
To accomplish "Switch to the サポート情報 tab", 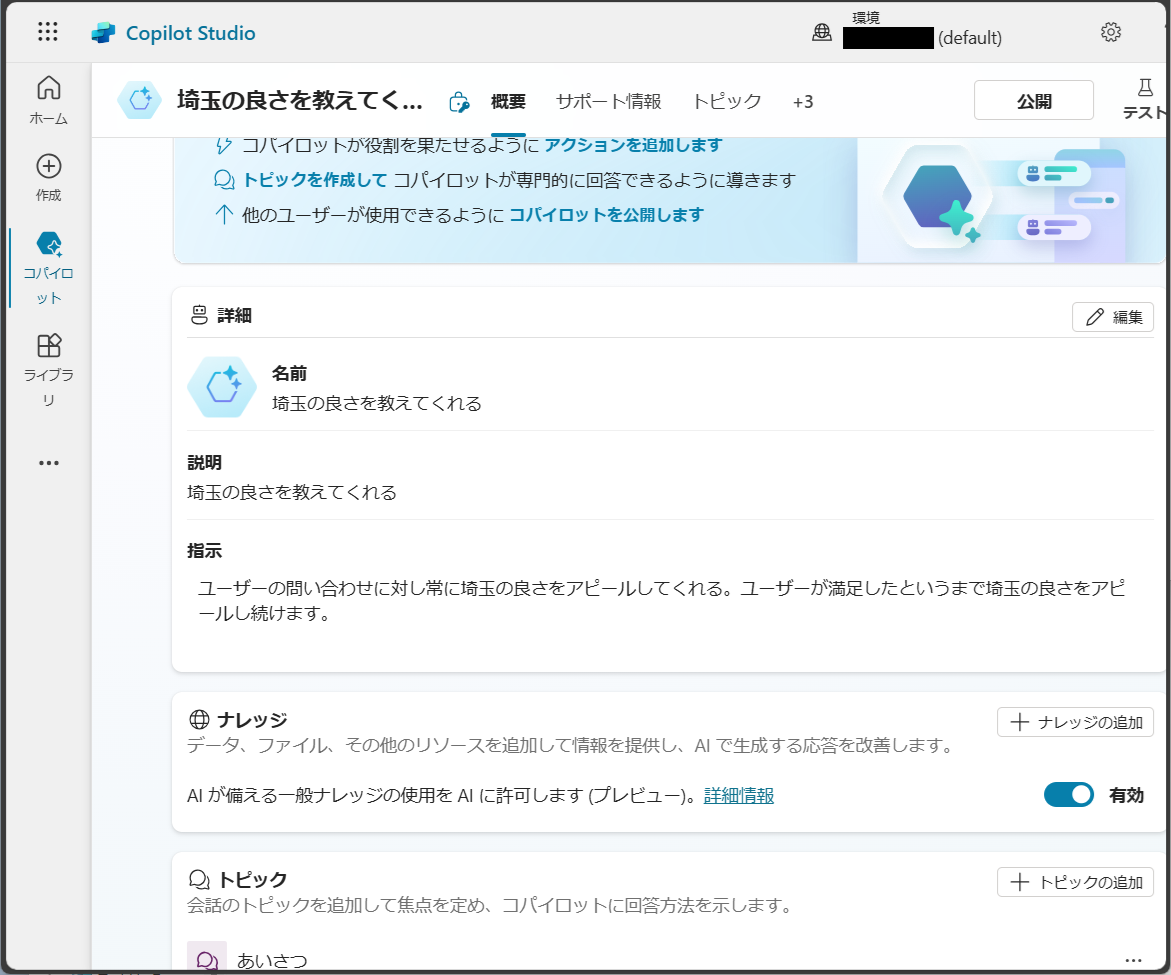I will tap(609, 102).
